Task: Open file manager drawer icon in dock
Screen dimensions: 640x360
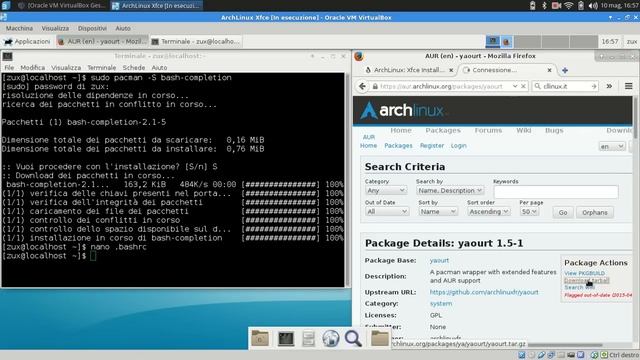Action: (309, 338)
